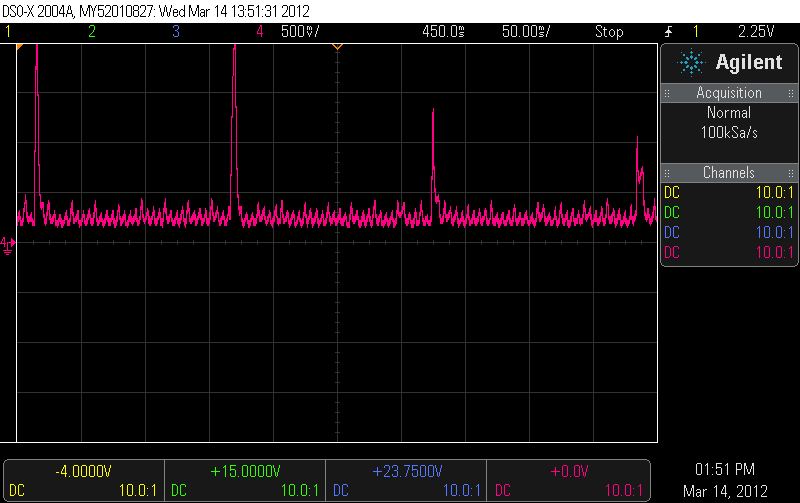Screen dimensions: 800x503
Task: Select channel 2 green indicator in top bar
Action: pos(92,32)
